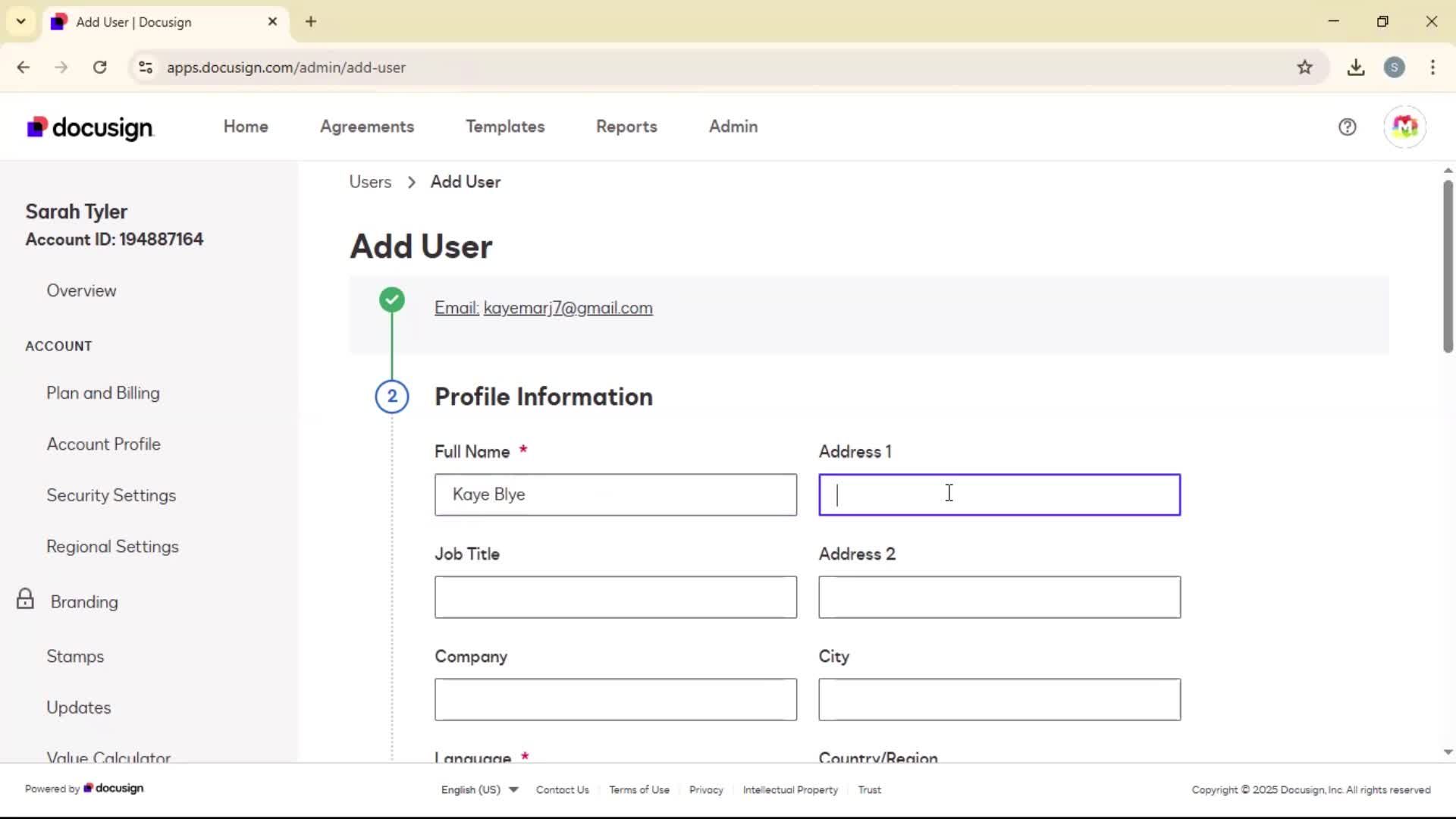Click the Sarah Tyler account name

pos(76,212)
